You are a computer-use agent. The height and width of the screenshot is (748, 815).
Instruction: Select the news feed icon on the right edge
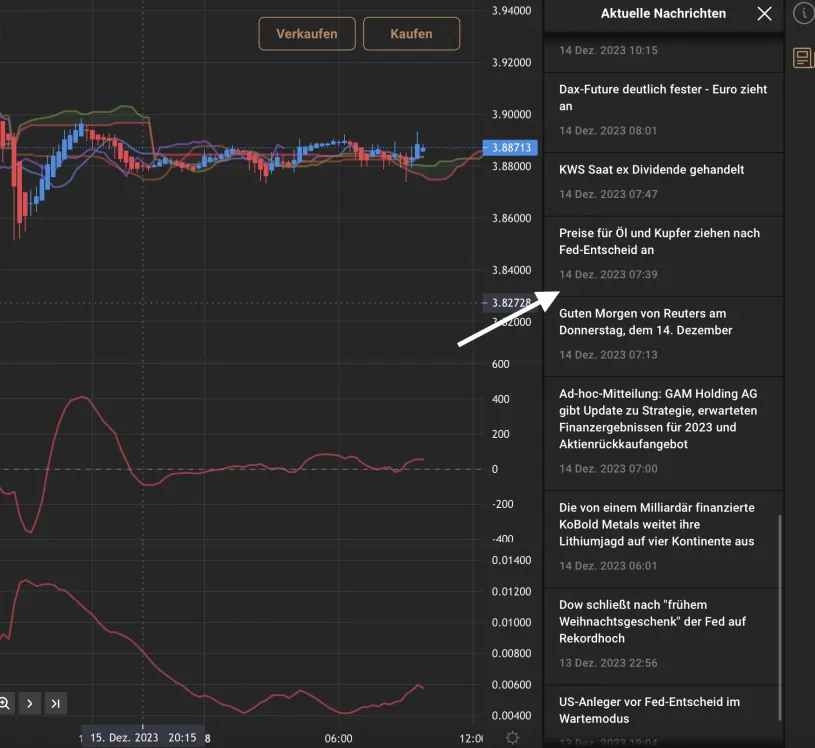801,57
